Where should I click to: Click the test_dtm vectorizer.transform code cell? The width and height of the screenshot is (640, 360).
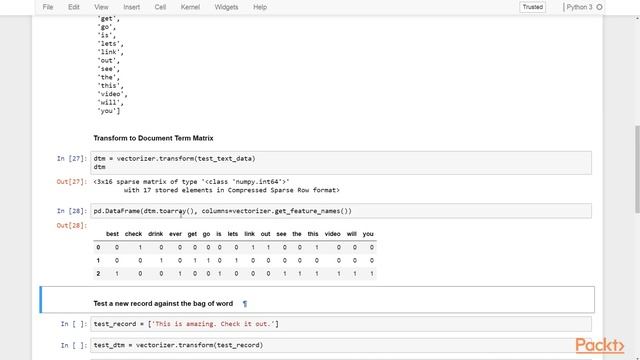pyautogui.click(x=341, y=345)
